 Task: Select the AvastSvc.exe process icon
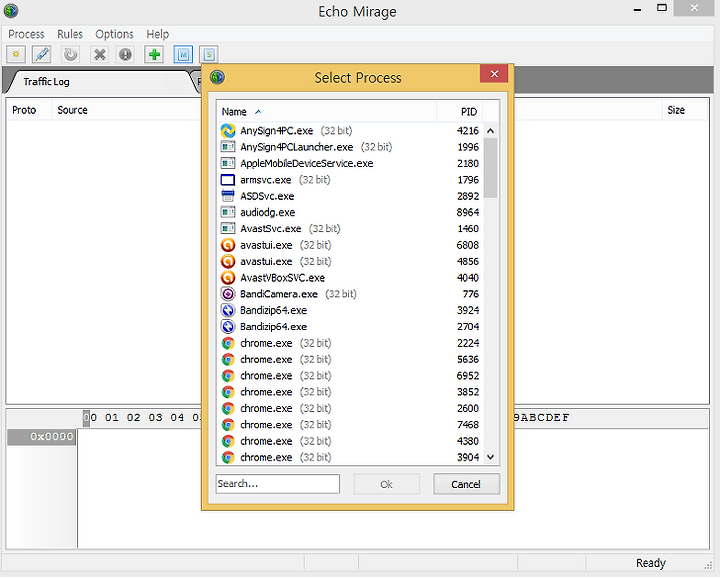pyautogui.click(x=228, y=229)
